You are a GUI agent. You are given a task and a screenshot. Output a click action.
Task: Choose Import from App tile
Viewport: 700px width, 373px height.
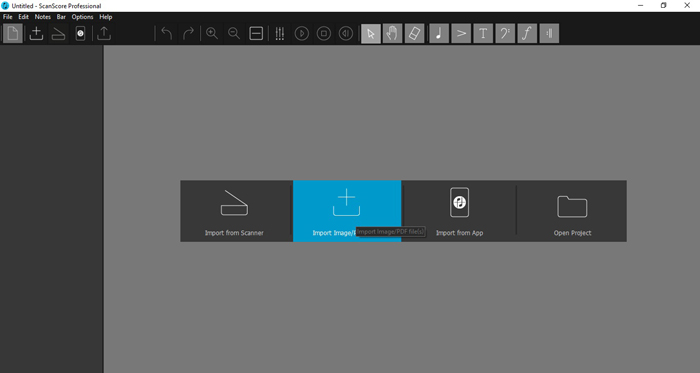pyautogui.click(x=459, y=211)
